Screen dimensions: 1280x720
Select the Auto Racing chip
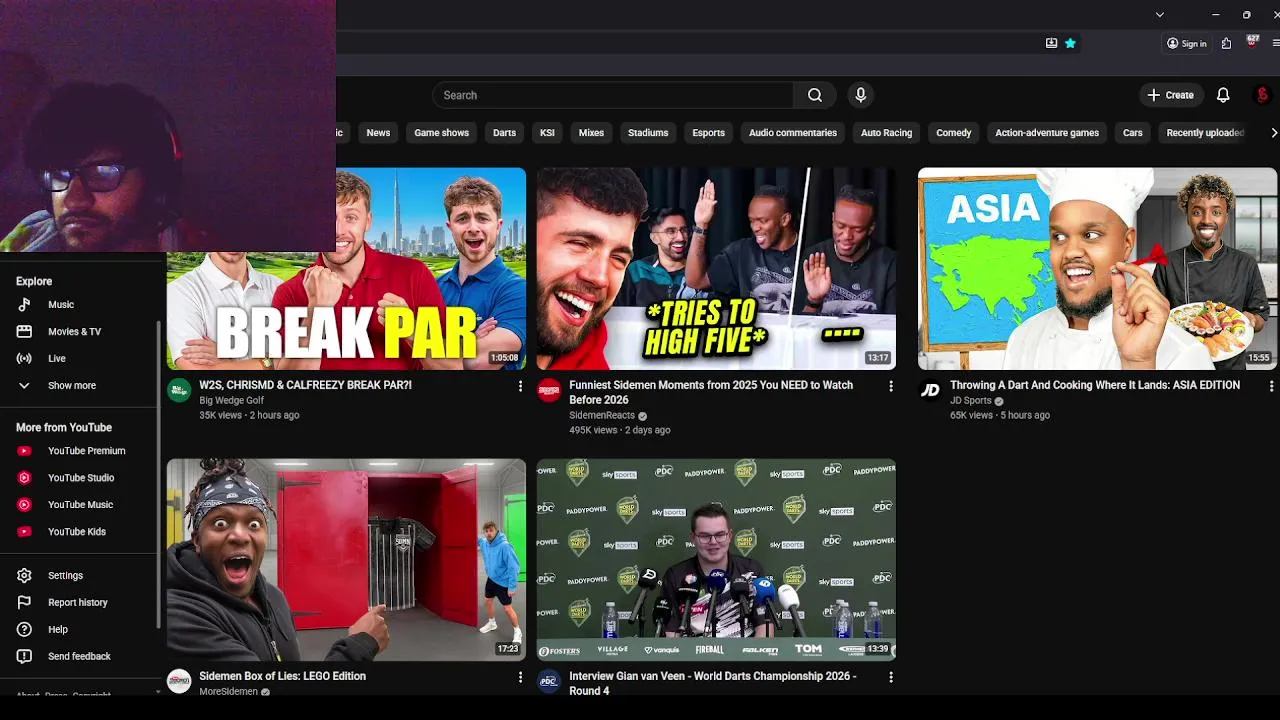point(886,132)
